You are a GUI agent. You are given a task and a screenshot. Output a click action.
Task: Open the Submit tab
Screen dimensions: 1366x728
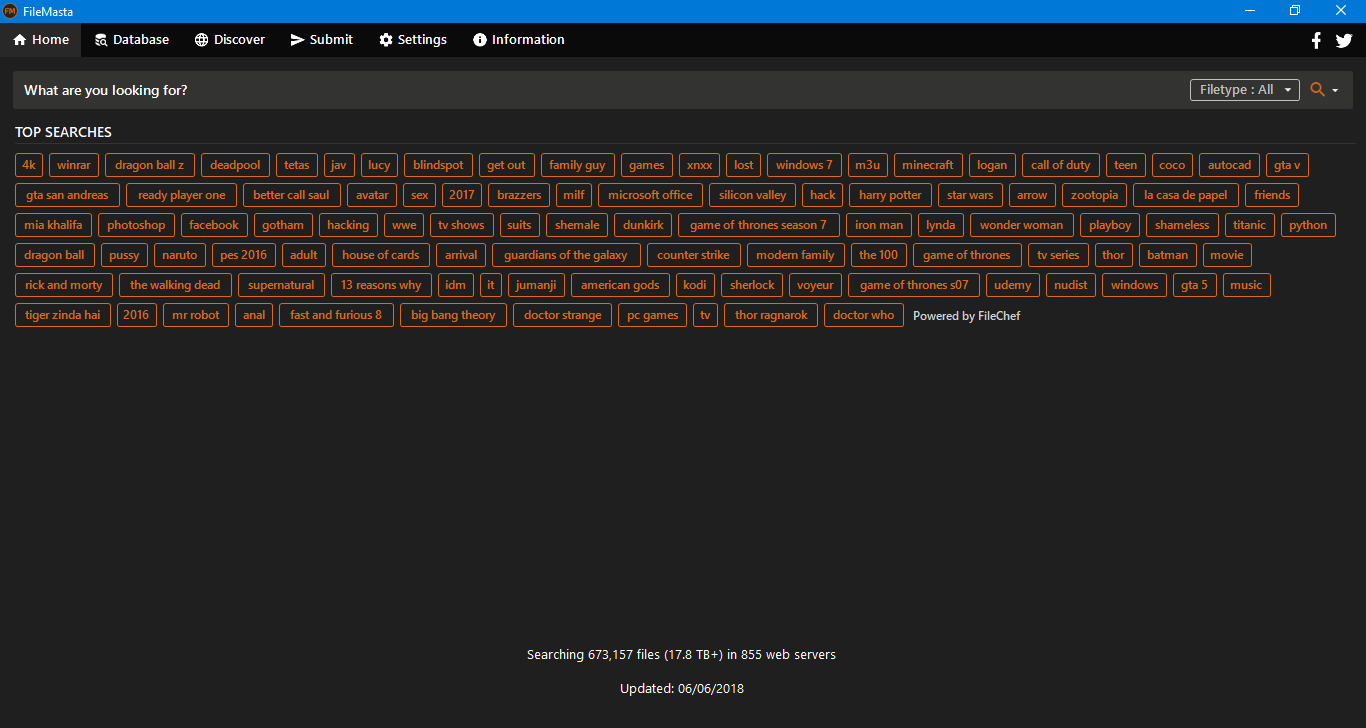pos(322,40)
